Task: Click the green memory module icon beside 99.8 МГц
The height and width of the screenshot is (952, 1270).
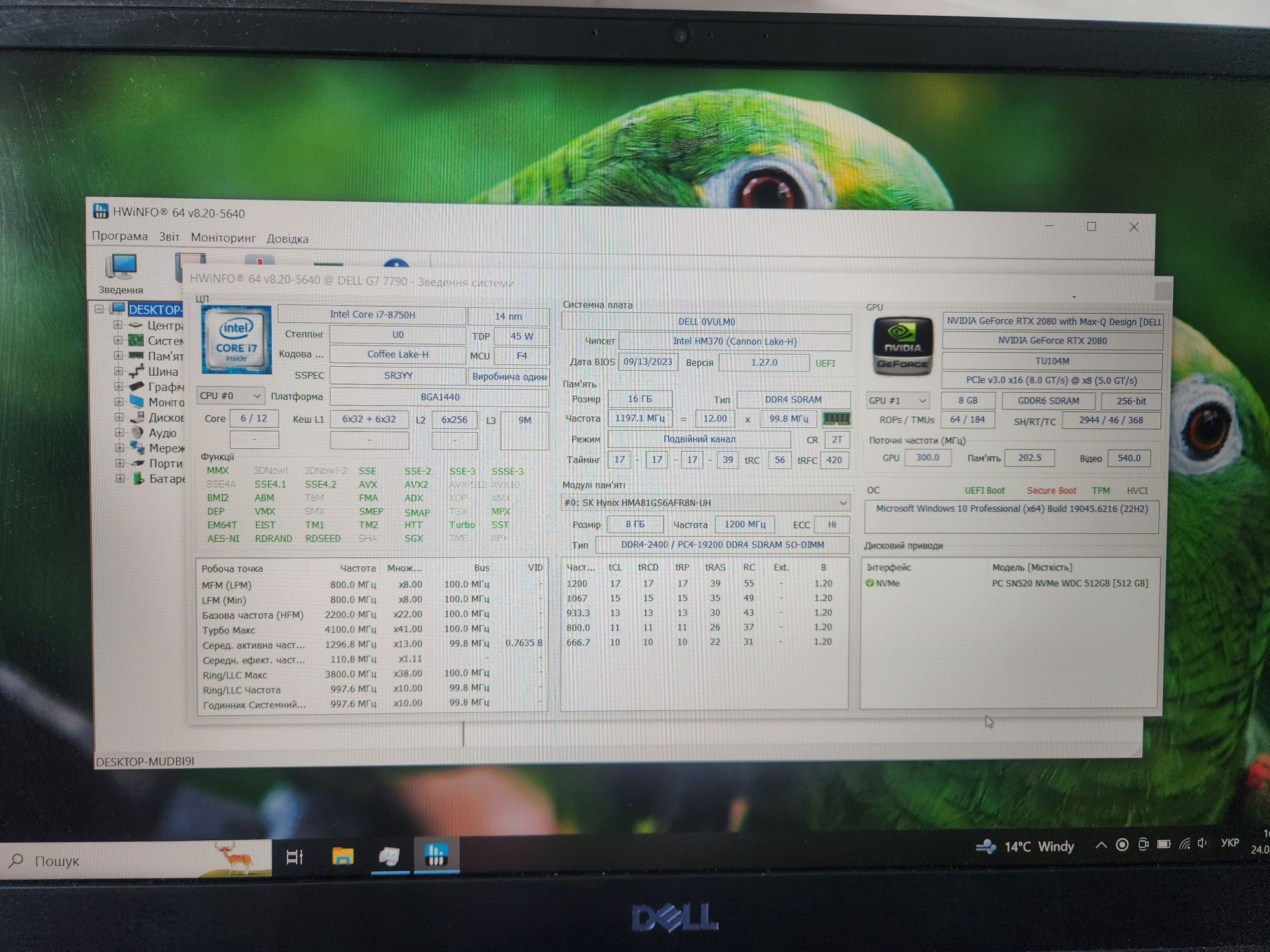Action: 836,418
